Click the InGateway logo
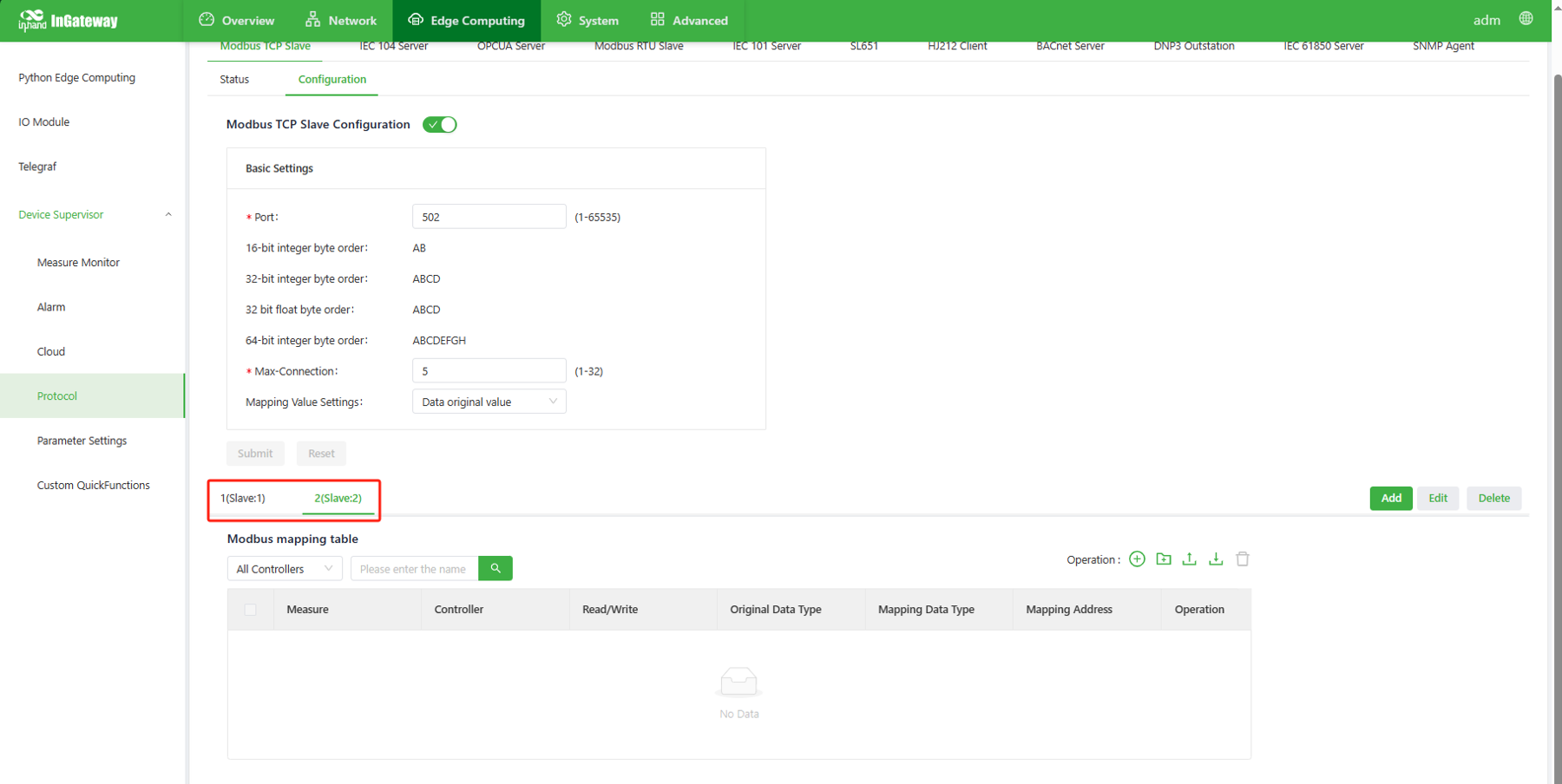Viewport: 1562px width, 784px height. click(x=69, y=21)
